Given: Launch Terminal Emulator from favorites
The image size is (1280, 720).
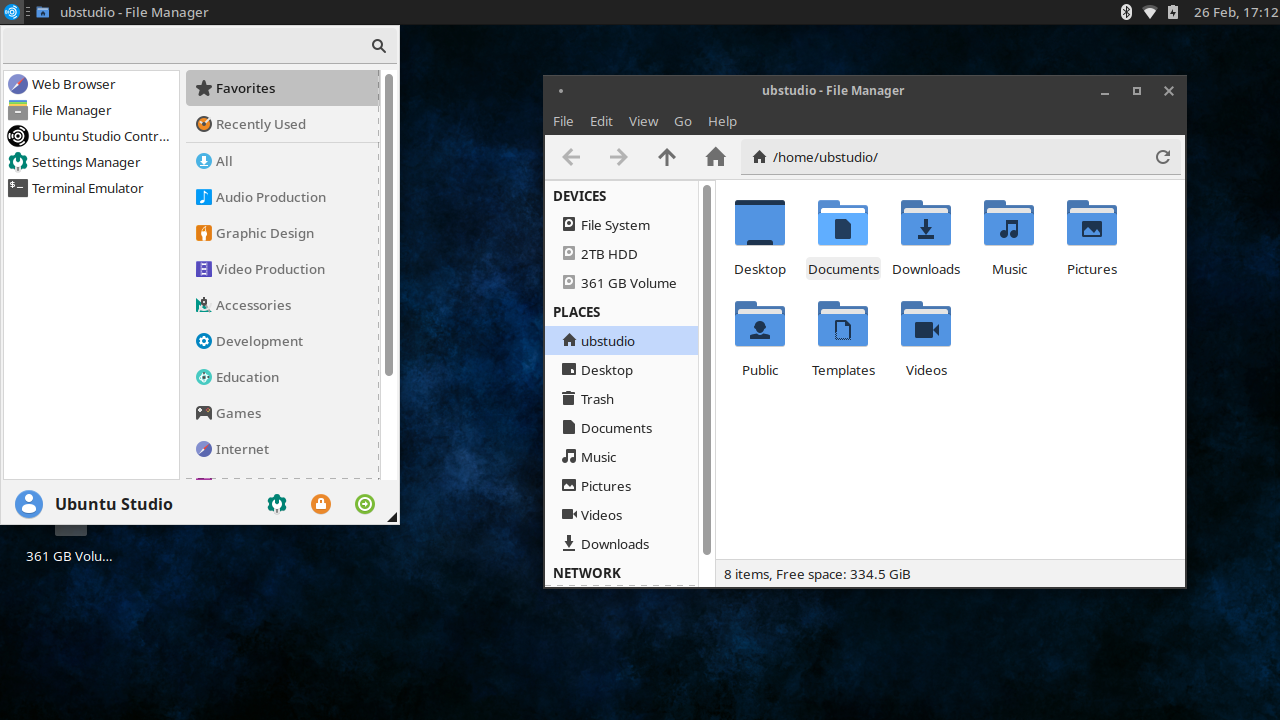Looking at the screenshot, I should point(87,188).
